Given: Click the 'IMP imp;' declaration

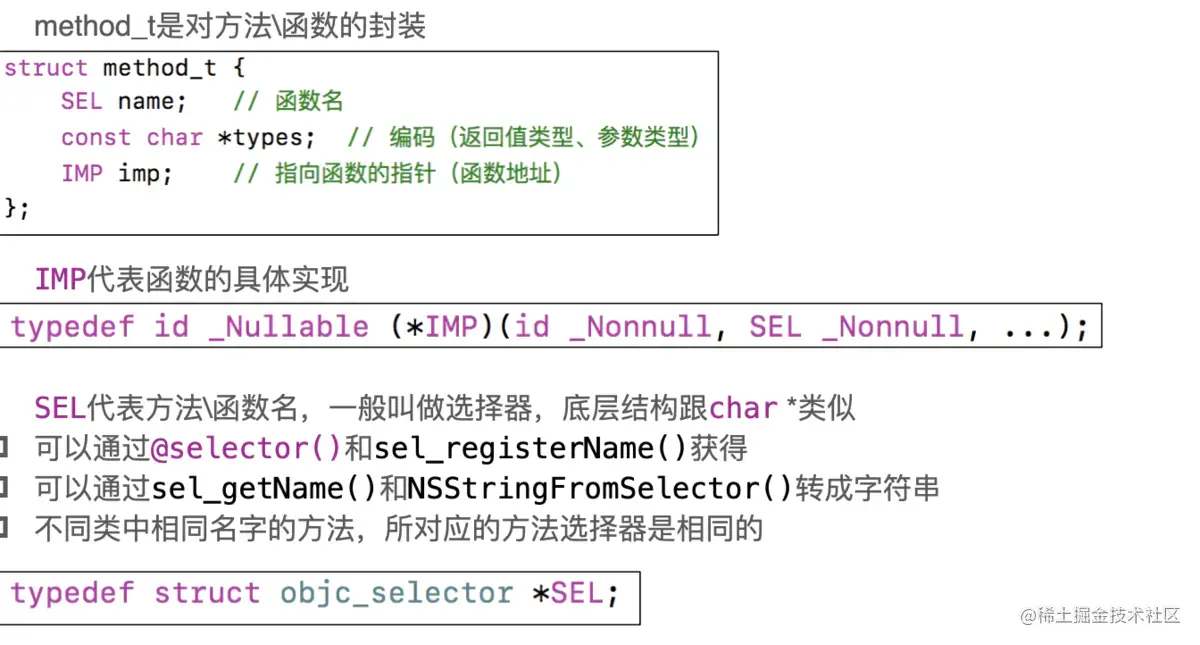Looking at the screenshot, I should click(x=117, y=173).
